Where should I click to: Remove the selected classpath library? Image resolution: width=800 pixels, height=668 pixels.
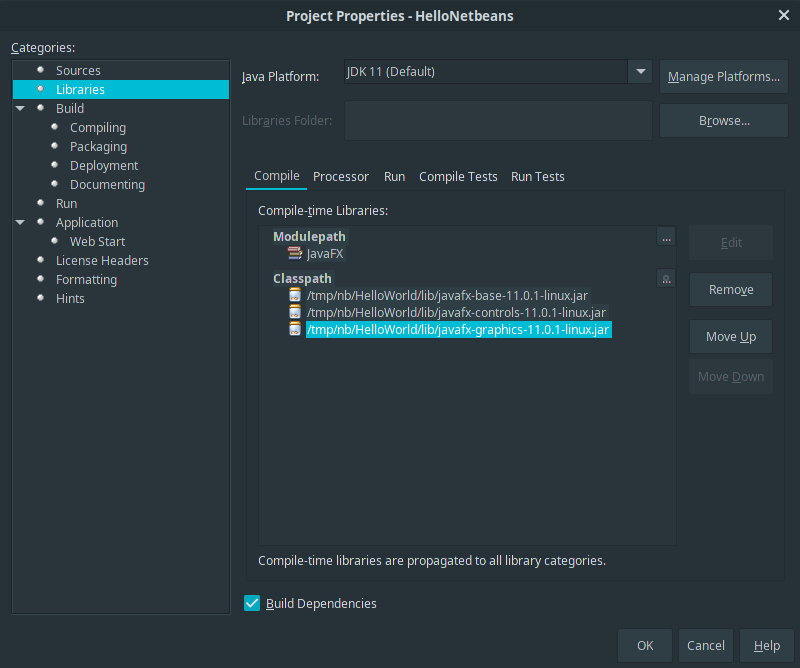pyautogui.click(x=730, y=290)
